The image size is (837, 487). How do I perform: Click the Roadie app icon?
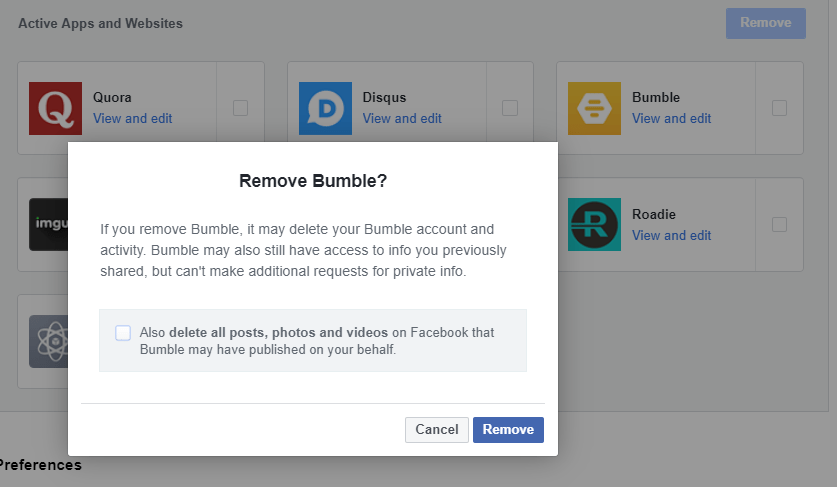594,224
